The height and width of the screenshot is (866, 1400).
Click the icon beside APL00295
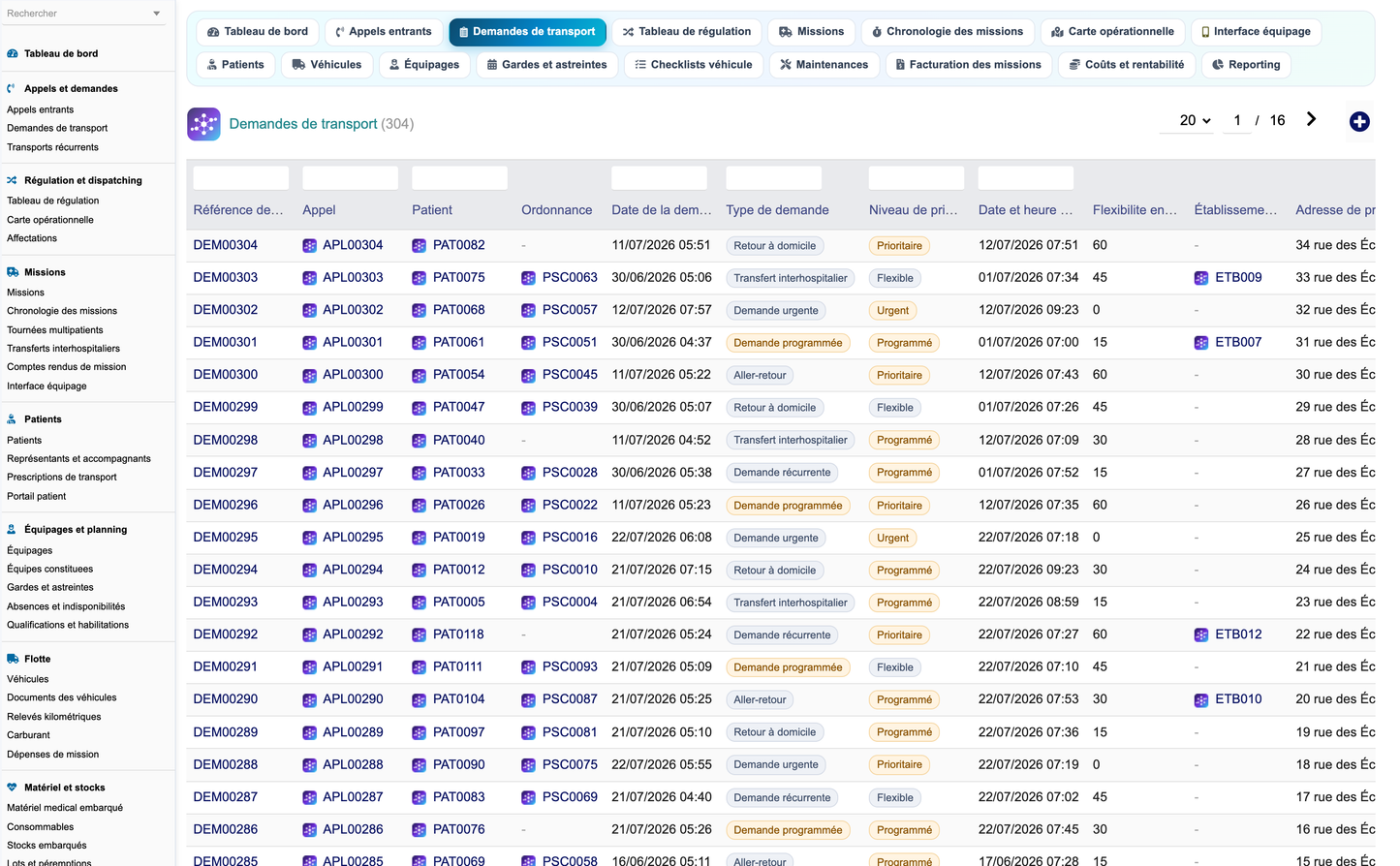pyautogui.click(x=309, y=538)
